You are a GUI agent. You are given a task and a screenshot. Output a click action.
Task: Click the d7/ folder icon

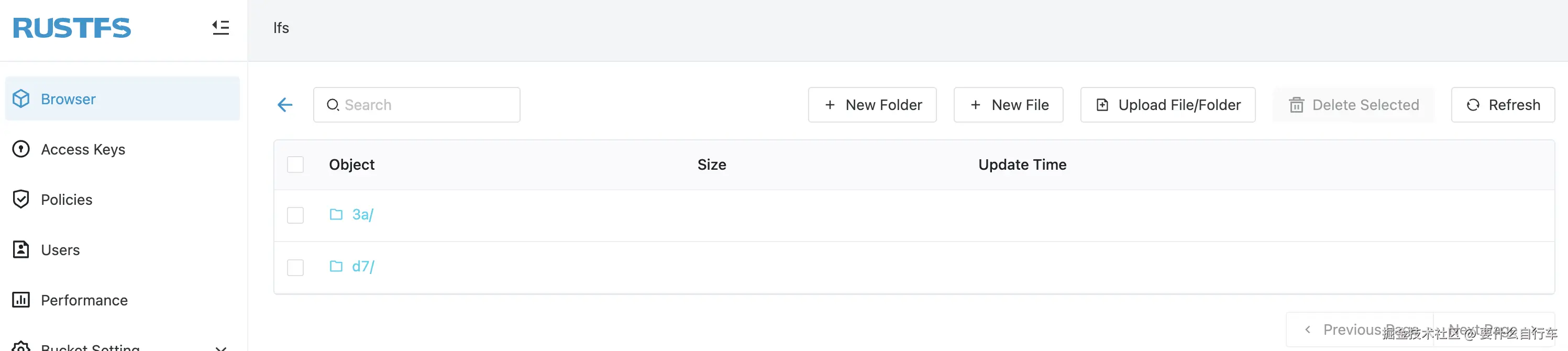click(x=336, y=266)
